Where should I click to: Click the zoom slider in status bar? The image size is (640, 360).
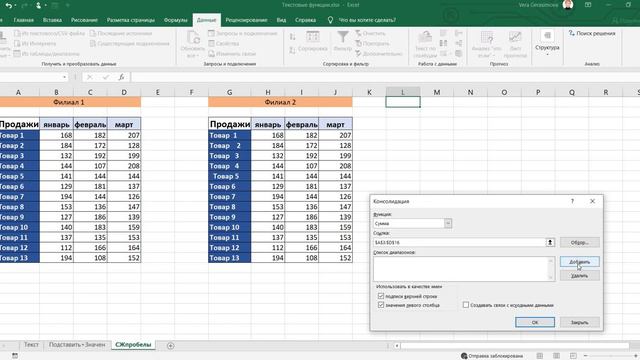coord(611,356)
